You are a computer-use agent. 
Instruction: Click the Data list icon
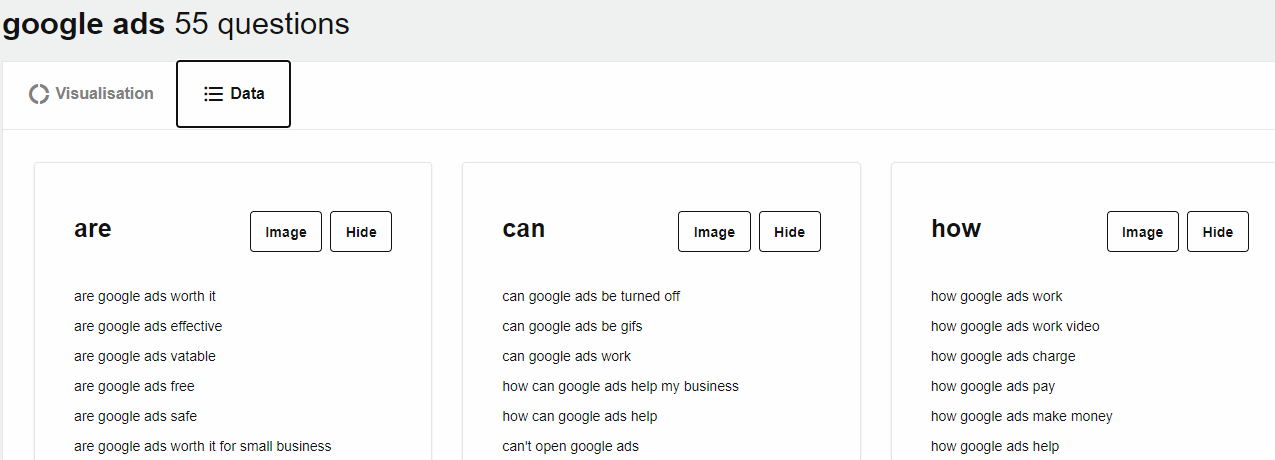(213, 94)
